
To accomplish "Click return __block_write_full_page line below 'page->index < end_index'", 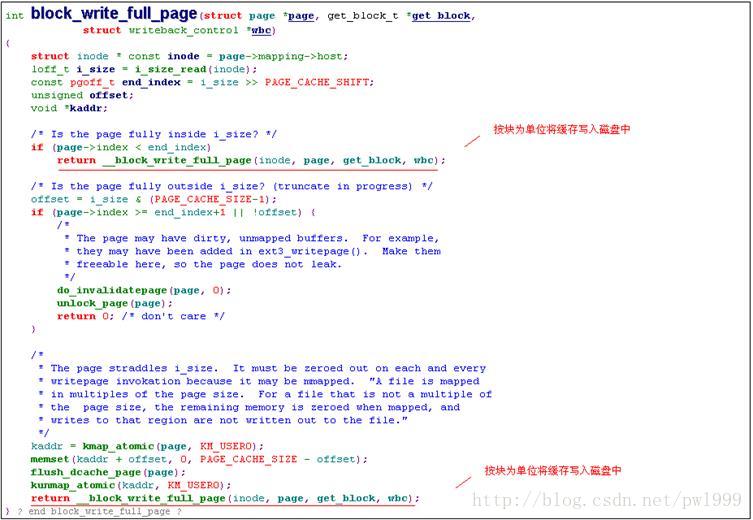I will [251, 160].
